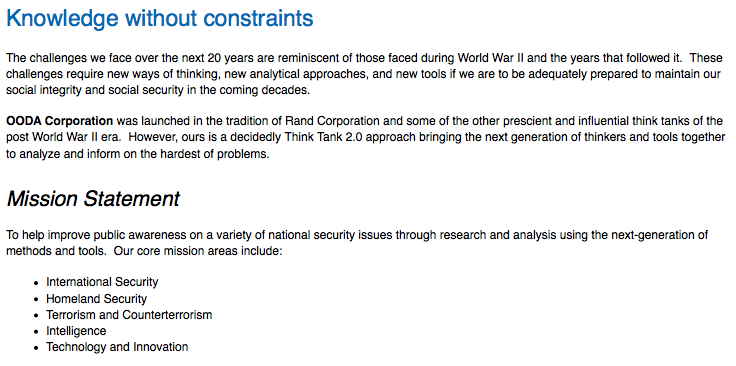The image size is (736, 366).
Task: Select 'Technology and Innovation' list item
Action: [x=117, y=347]
